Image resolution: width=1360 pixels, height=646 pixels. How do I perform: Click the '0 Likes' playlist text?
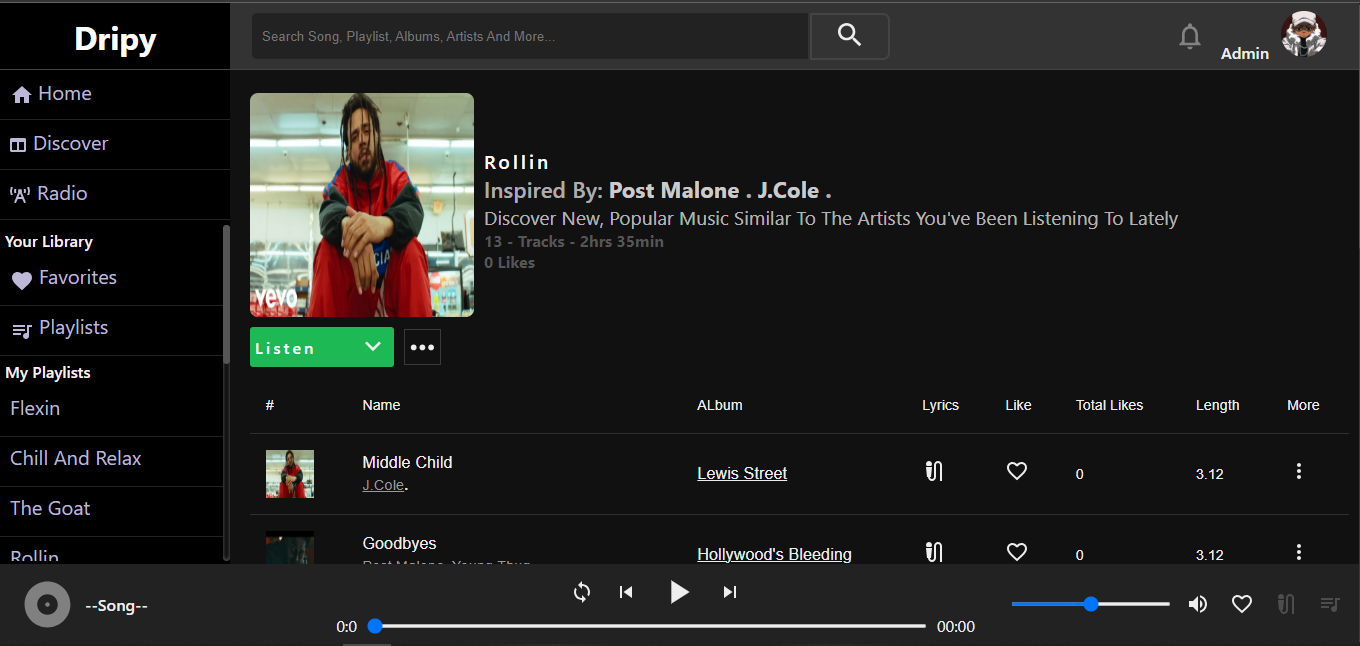click(x=509, y=262)
